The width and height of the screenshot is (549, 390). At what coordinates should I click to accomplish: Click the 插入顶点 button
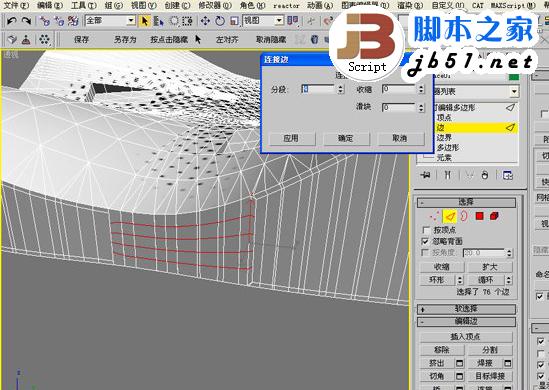(466, 337)
